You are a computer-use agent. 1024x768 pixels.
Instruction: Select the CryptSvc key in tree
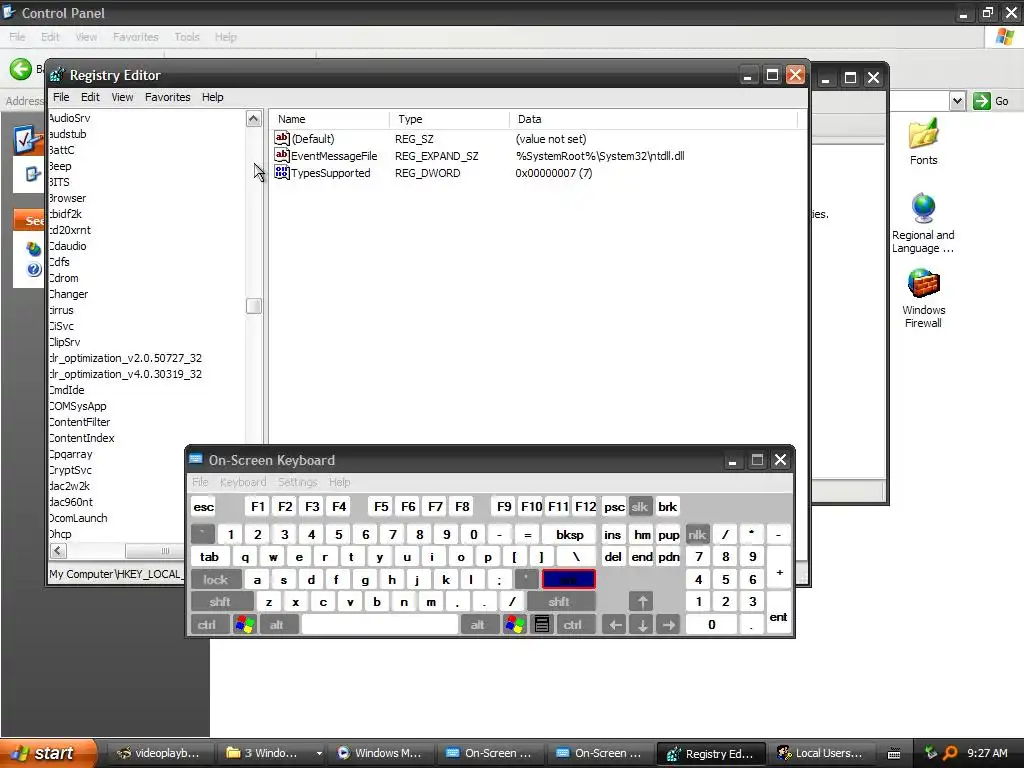[x=71, y=470]
